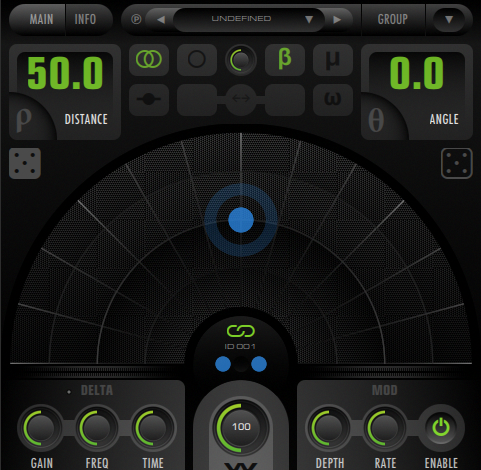Toggle the MOD ENABLE power button
Image resolution: width=481 pixels, height=470 pixels.
[441, 428]
